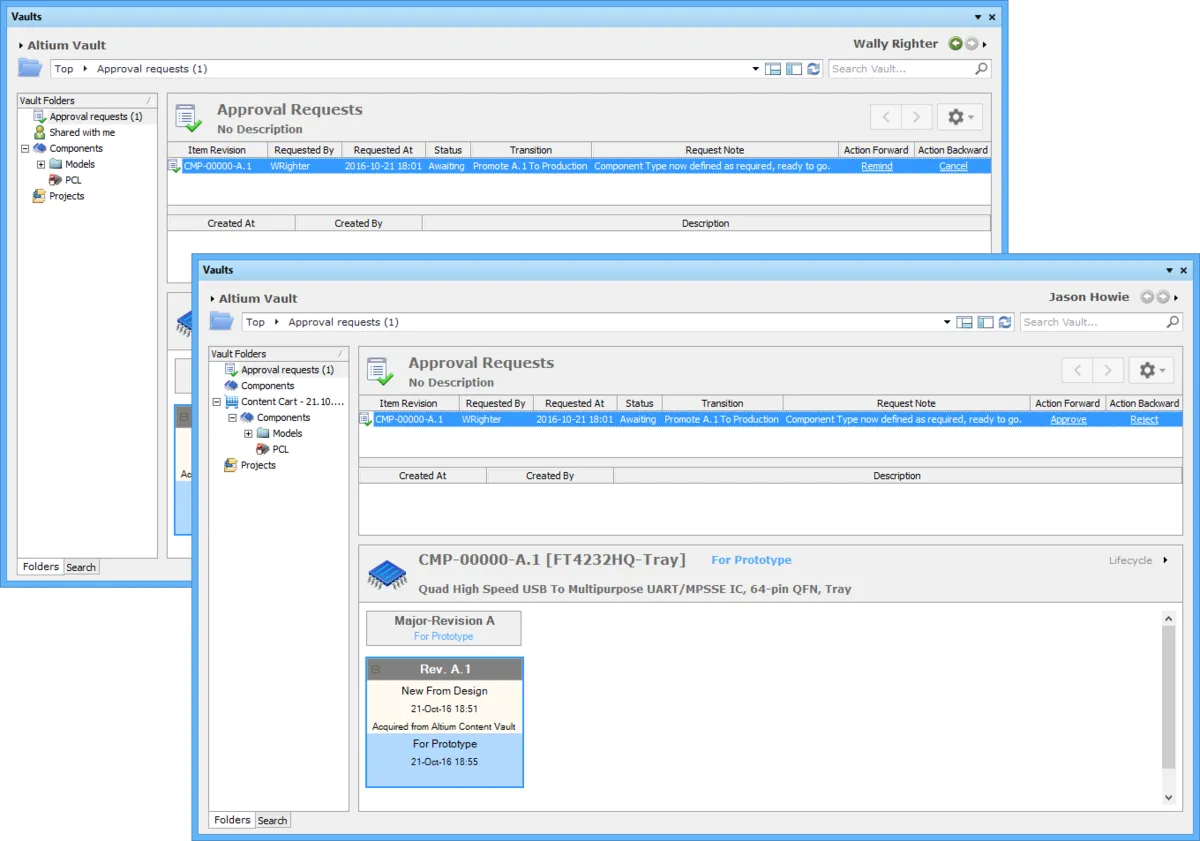Open the breadcrumb path dropdown in Jason Howie's window

coord(947,322)
